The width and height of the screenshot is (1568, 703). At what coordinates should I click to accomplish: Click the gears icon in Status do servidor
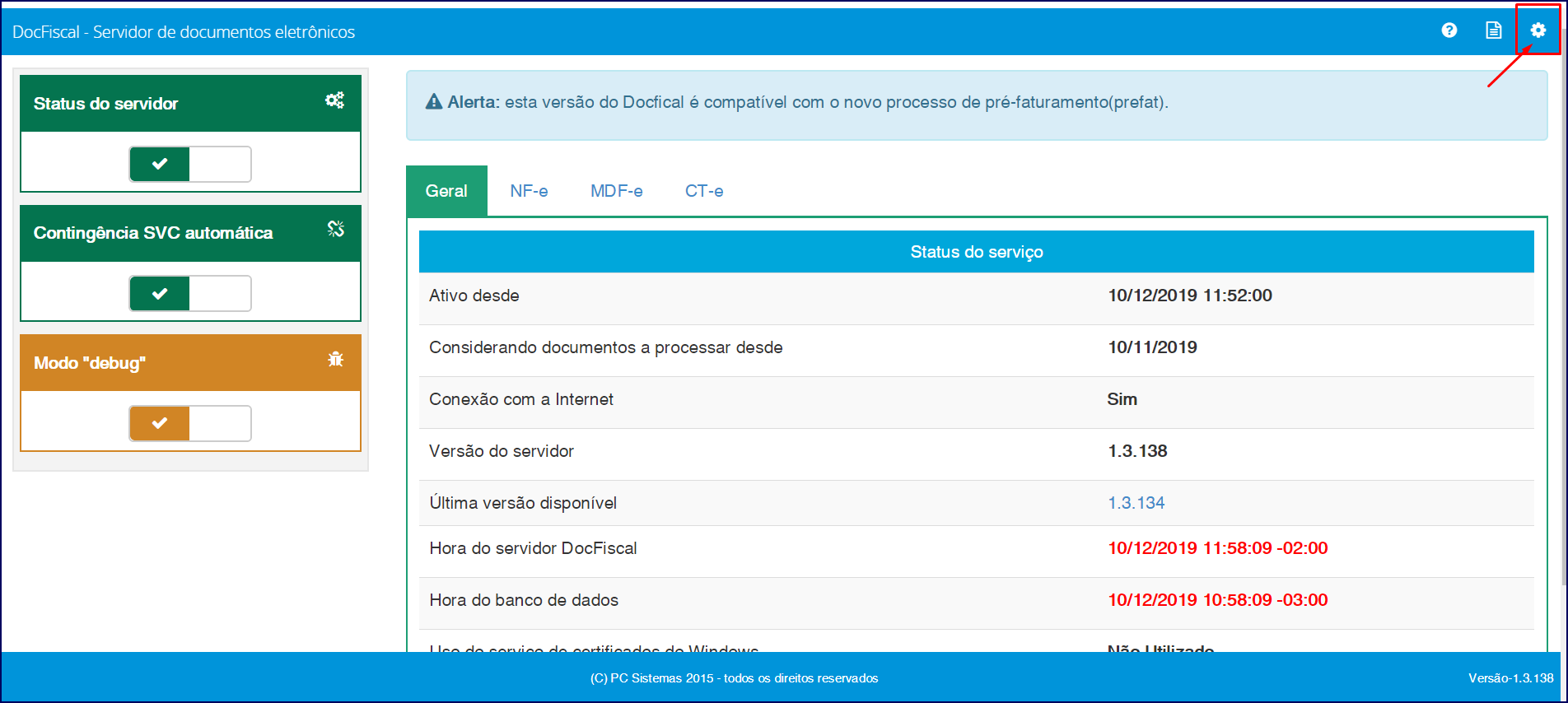coord(334,100)
